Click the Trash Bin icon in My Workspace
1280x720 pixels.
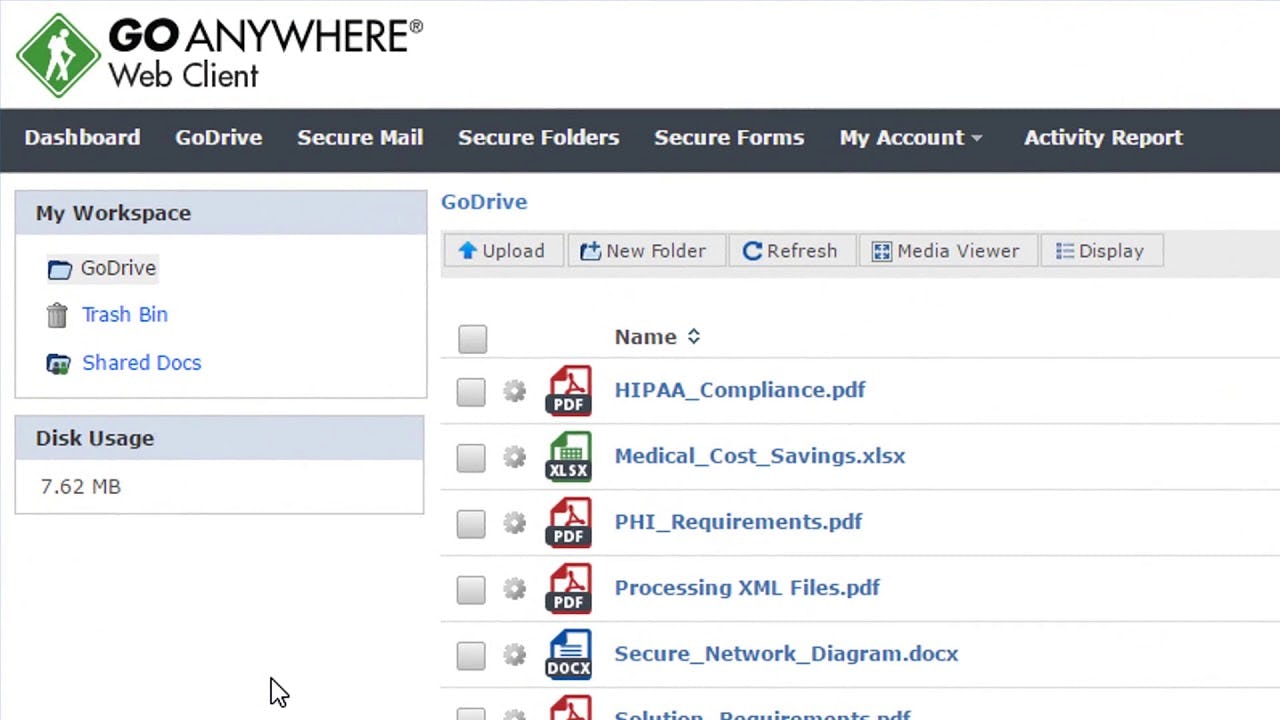coord(57,314)
